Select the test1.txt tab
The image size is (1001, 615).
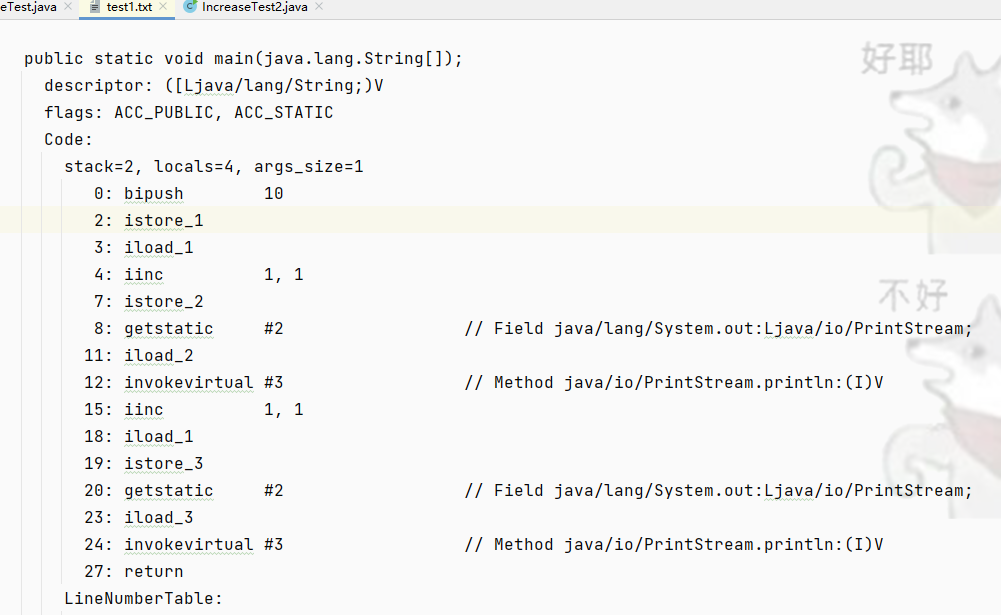(129, 7)
